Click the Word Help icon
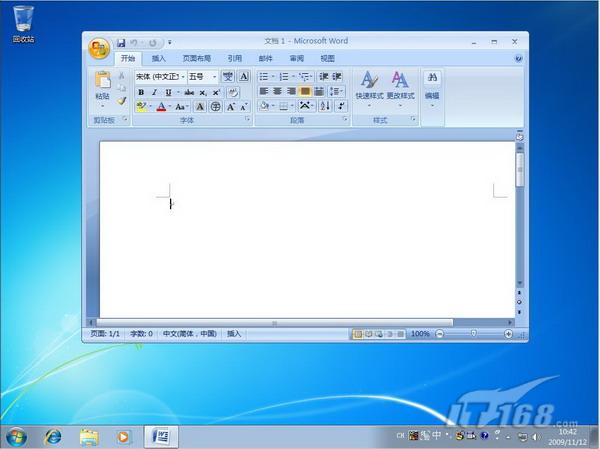The height and width of the screenshot is (449, 600). point(518,59)
